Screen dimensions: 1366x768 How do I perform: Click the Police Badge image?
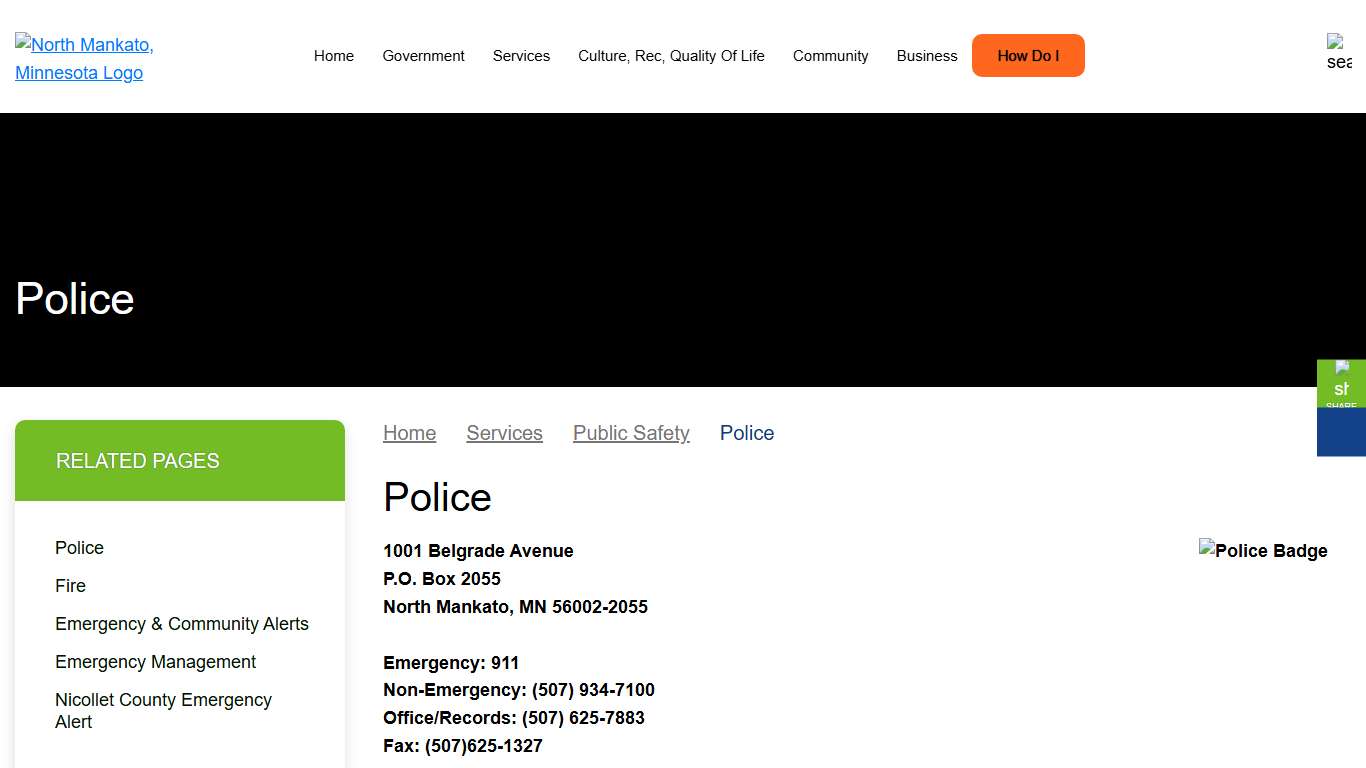pos(1262,551)
